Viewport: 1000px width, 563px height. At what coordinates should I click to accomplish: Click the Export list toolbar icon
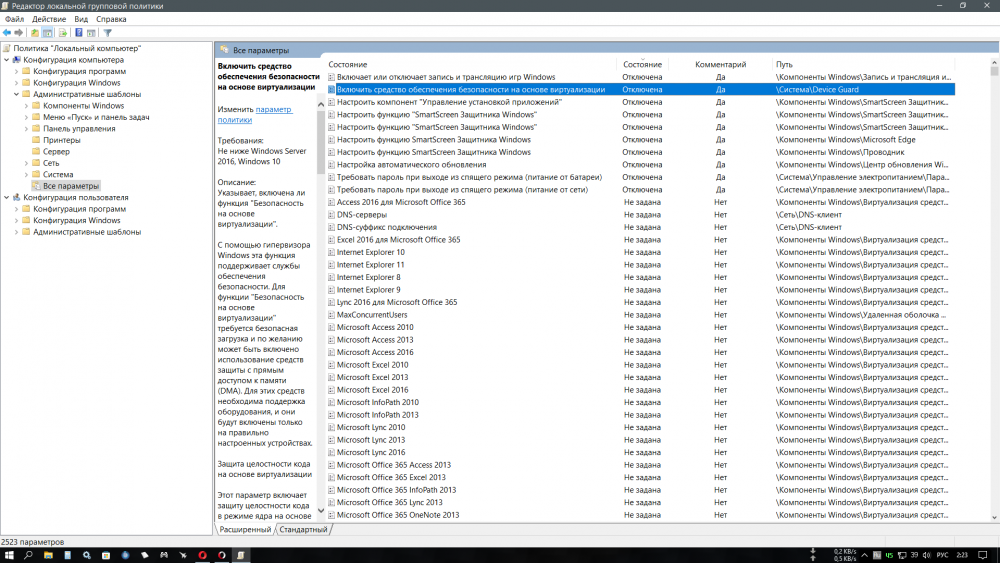61,33
